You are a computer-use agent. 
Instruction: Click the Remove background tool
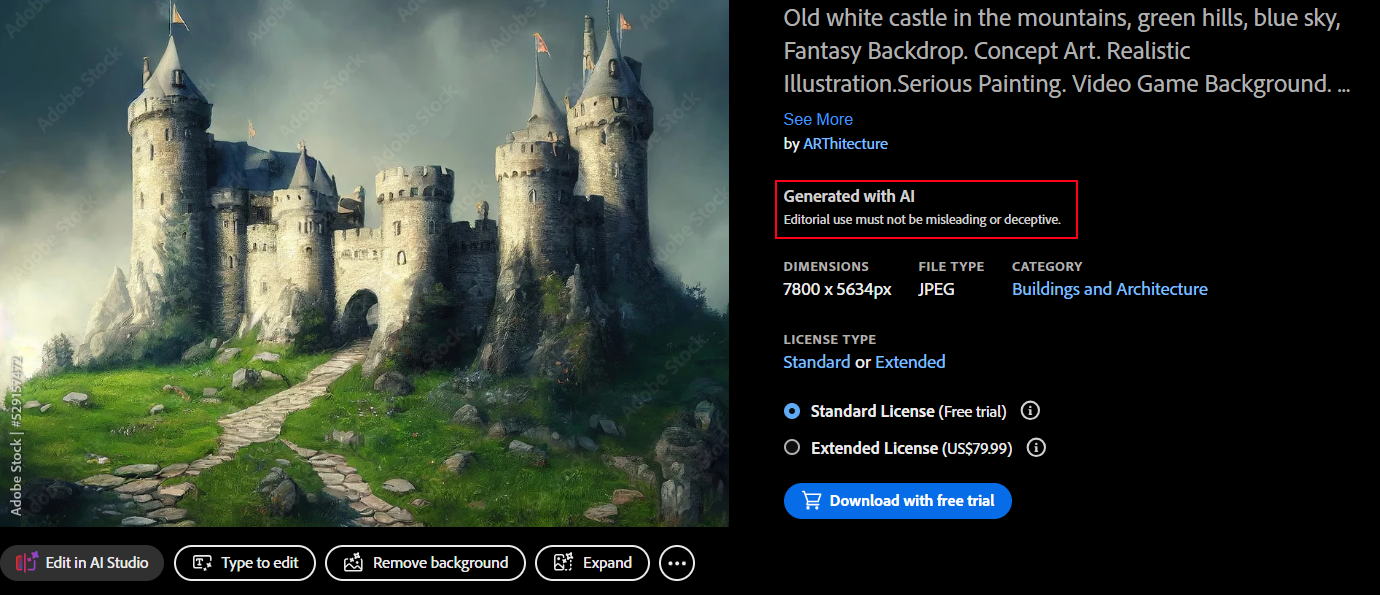click(x=425, y=563)
